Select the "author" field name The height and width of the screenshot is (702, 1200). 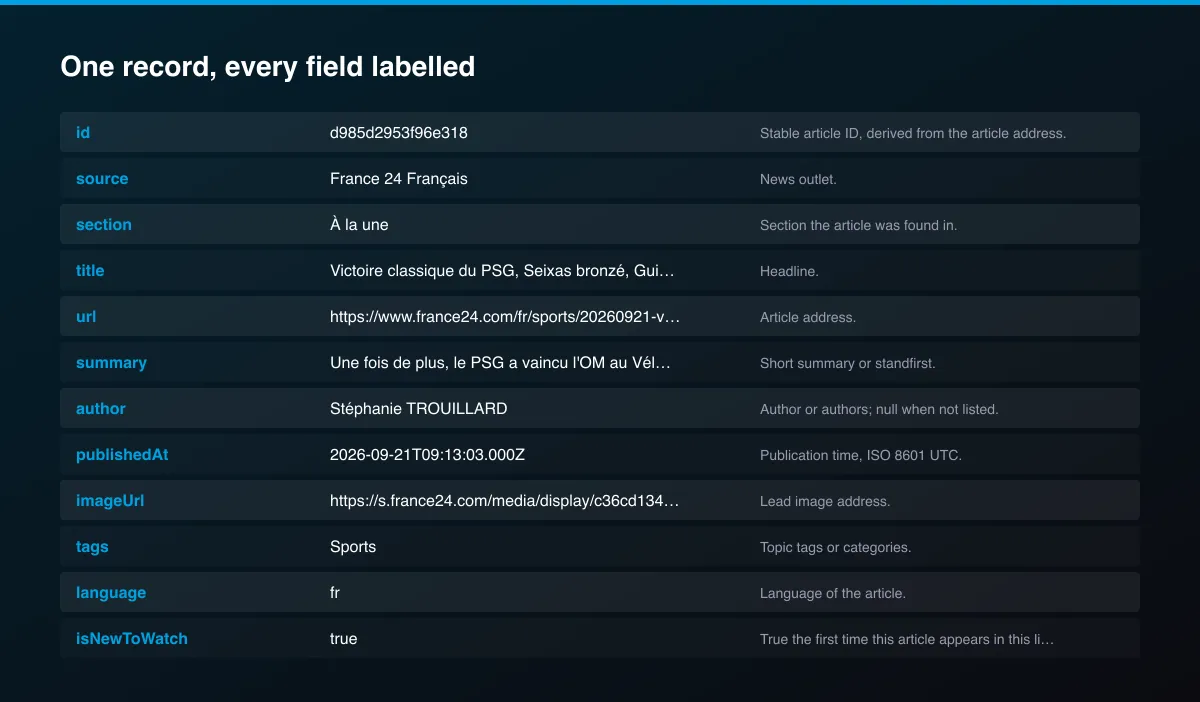click(x=101, y=409)
